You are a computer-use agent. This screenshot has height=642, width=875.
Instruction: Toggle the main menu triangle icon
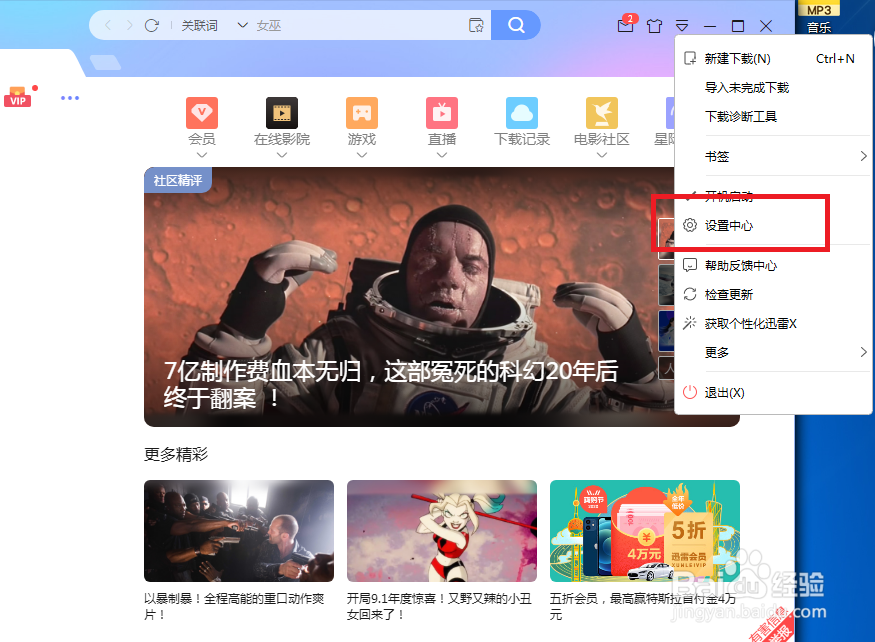682,26
